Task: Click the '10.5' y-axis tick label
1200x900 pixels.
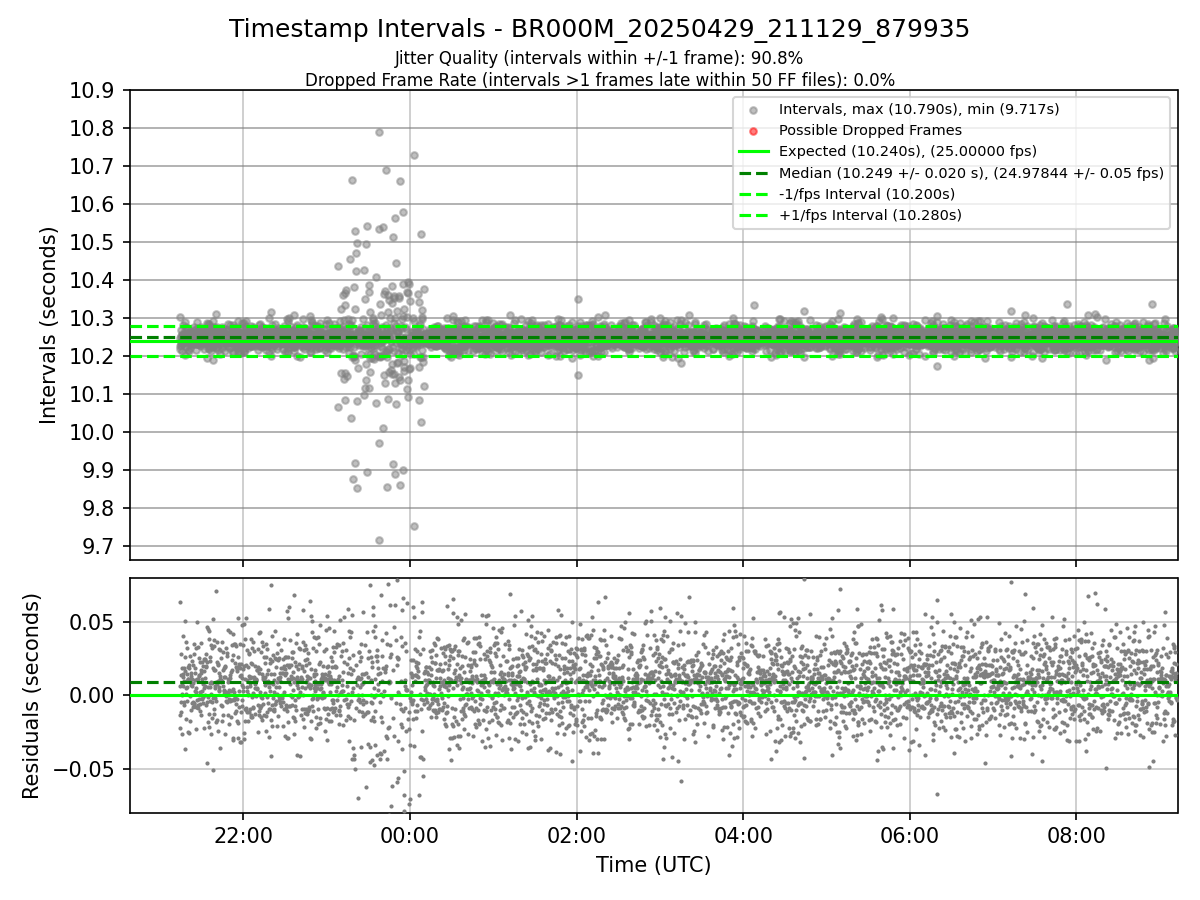Action: (94, 243)
